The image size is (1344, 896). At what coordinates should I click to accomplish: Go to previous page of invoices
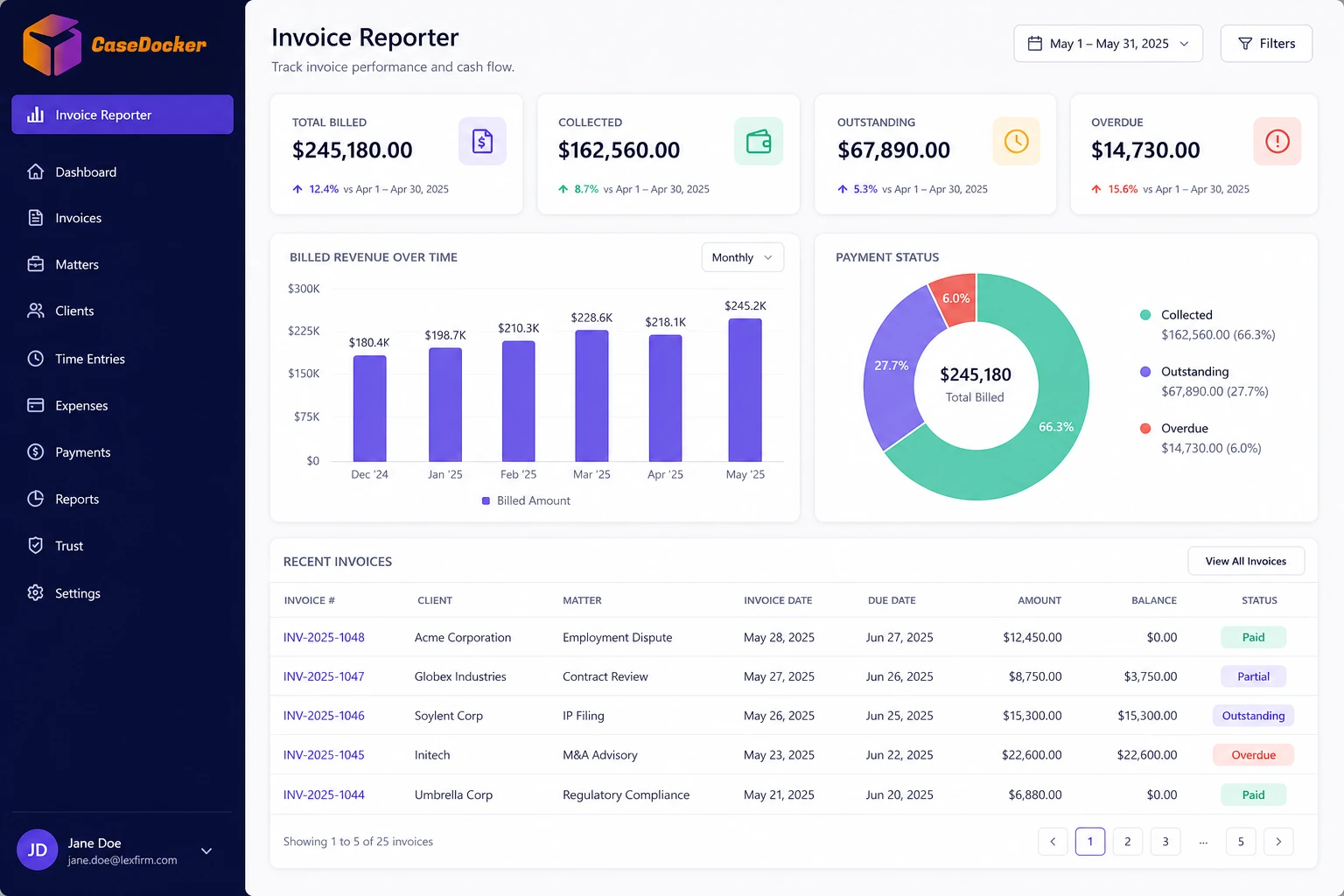click(x=1053, y=842)
